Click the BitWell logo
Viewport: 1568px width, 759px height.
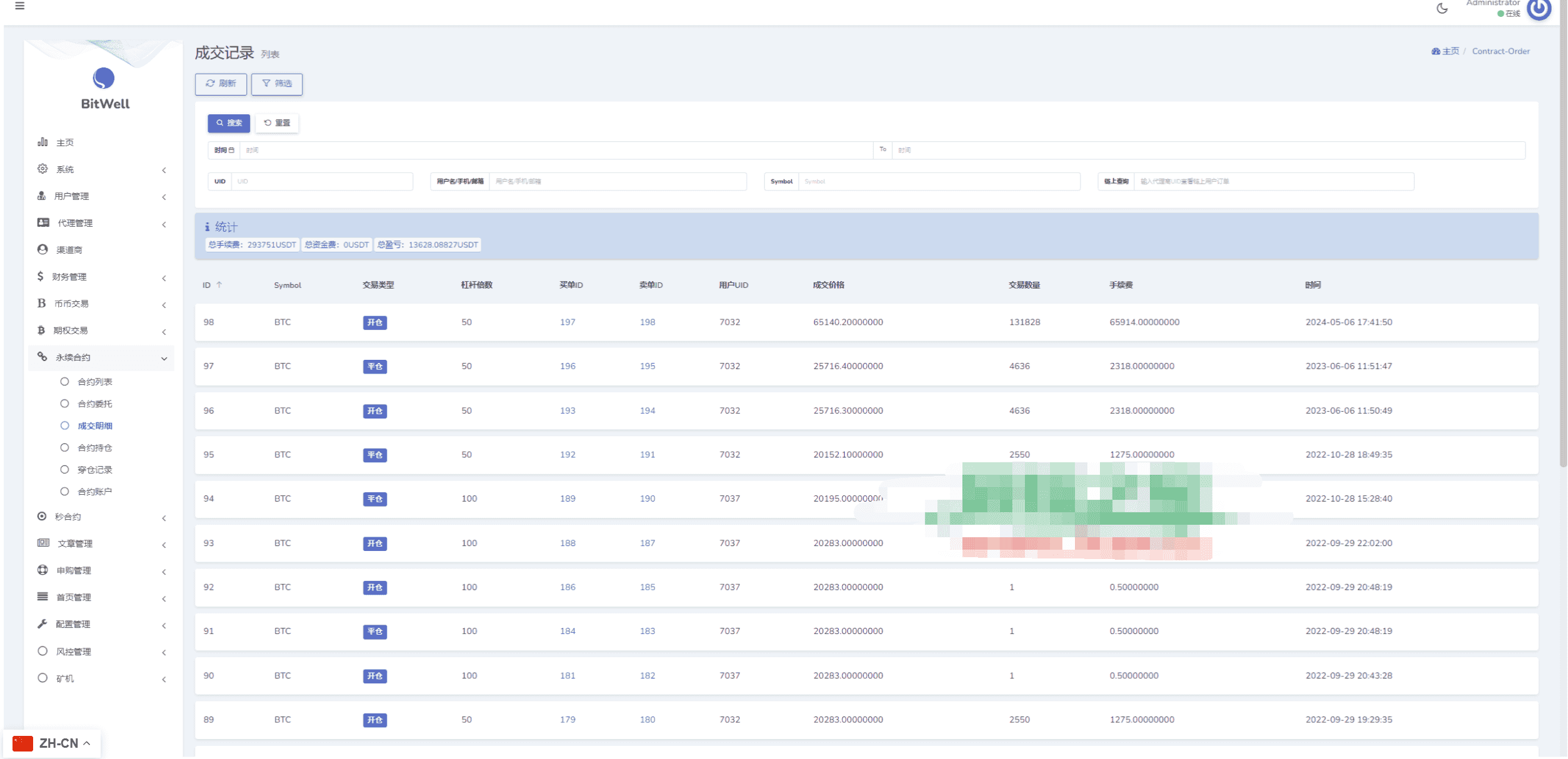coord(104,89)
